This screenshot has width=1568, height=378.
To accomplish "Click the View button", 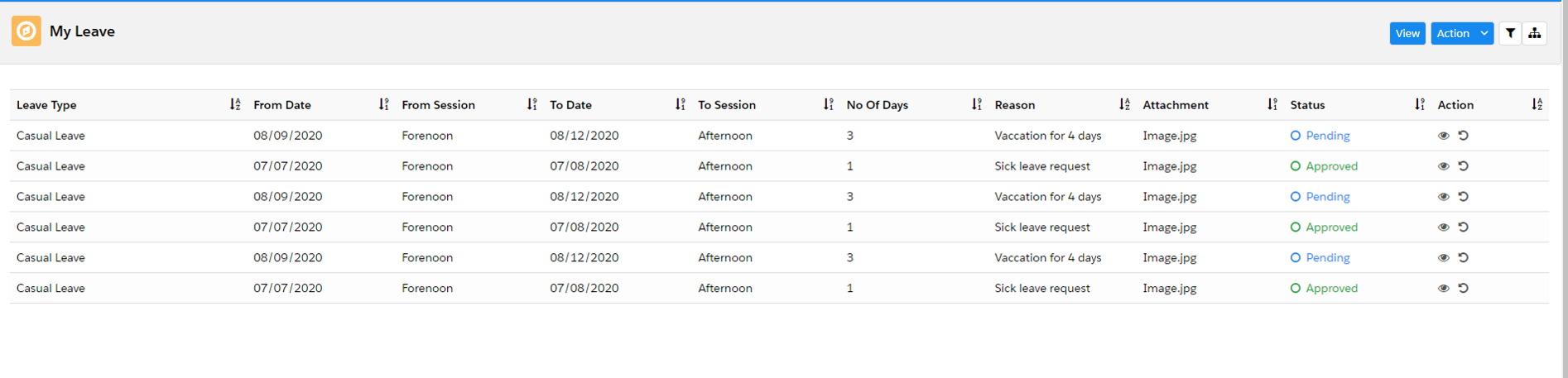I will click(x=1407, y=33).
